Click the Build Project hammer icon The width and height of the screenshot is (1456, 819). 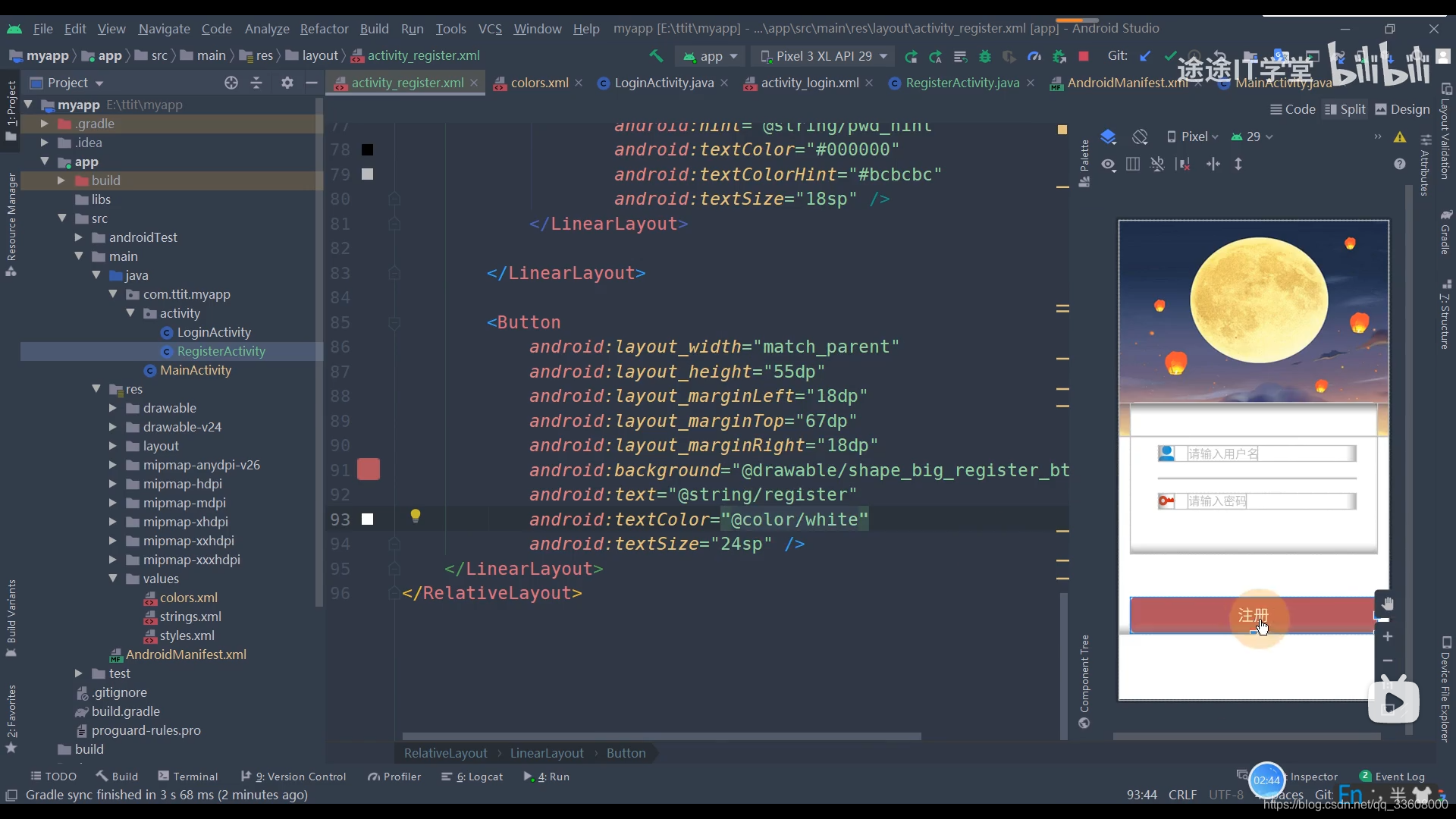coord(655,55)
